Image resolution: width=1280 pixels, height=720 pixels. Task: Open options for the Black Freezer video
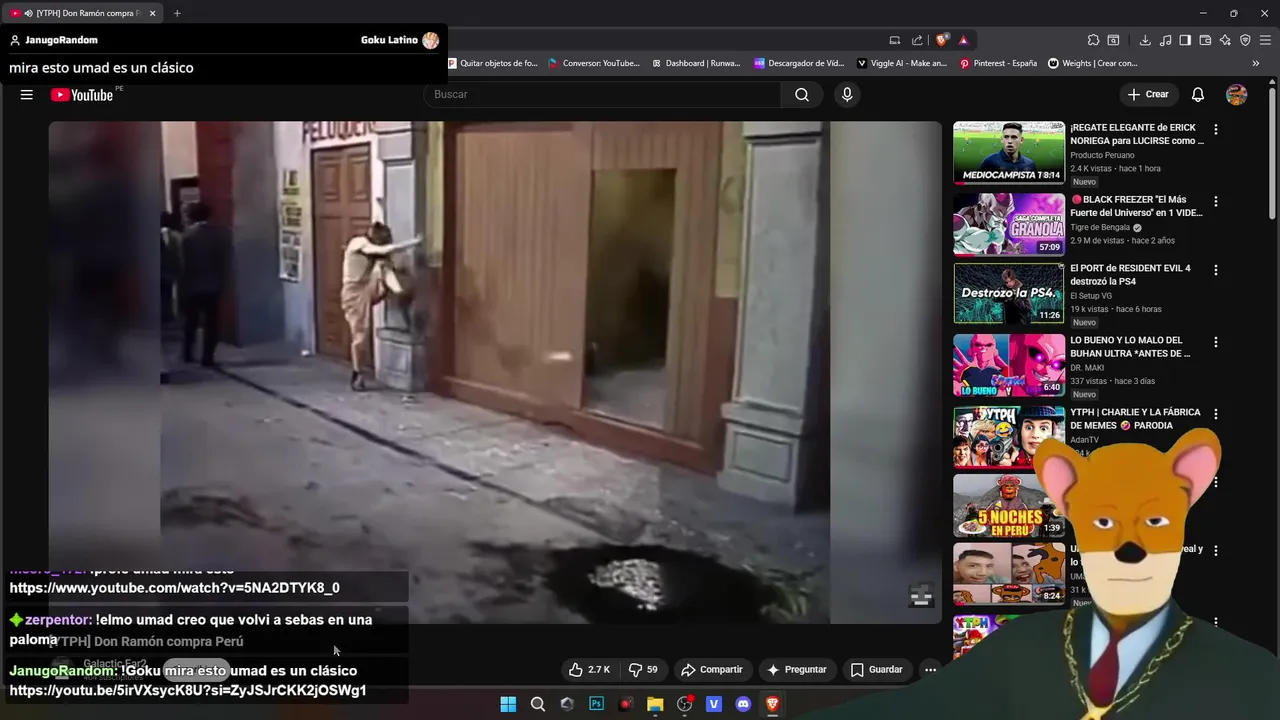(1216, 202)
